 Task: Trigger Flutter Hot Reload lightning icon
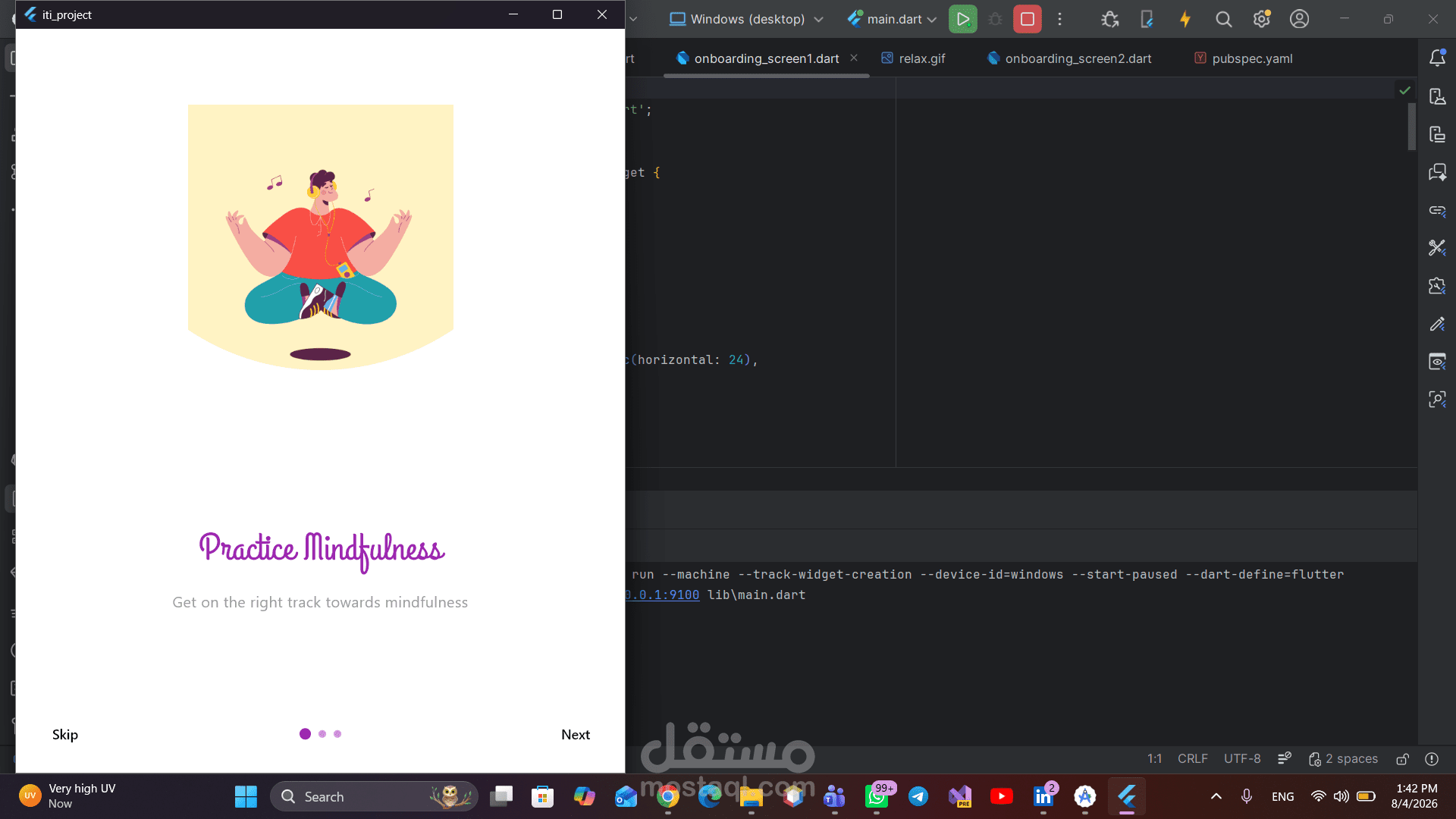1185,19
